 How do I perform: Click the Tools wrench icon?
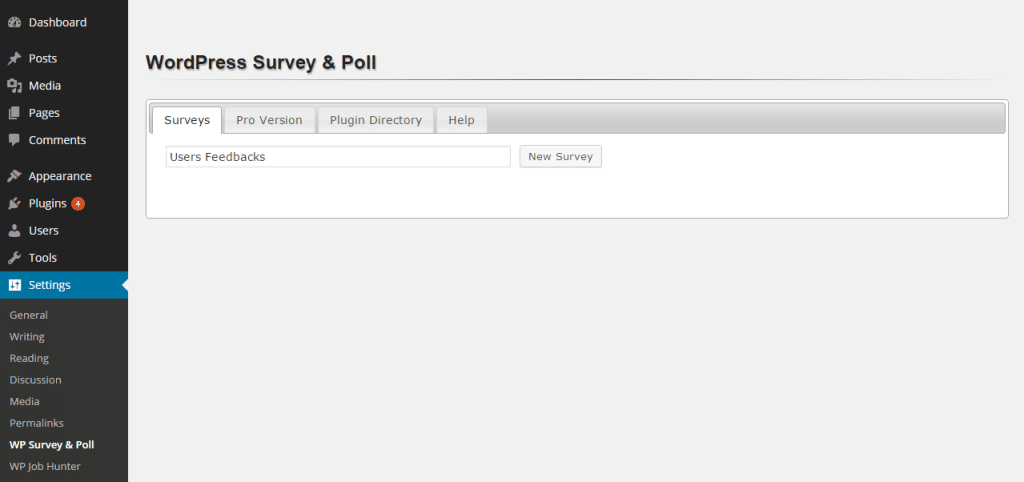coord(14,258)
